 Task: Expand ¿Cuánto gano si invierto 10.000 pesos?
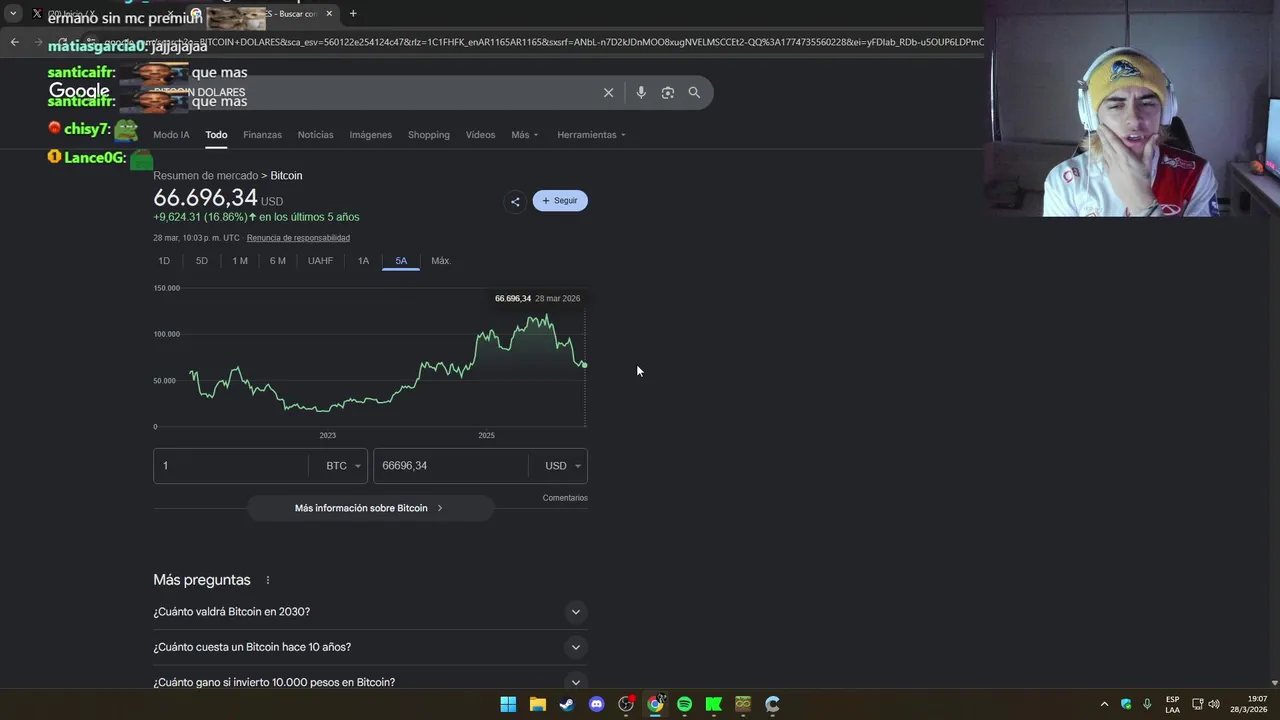(370, 681)
